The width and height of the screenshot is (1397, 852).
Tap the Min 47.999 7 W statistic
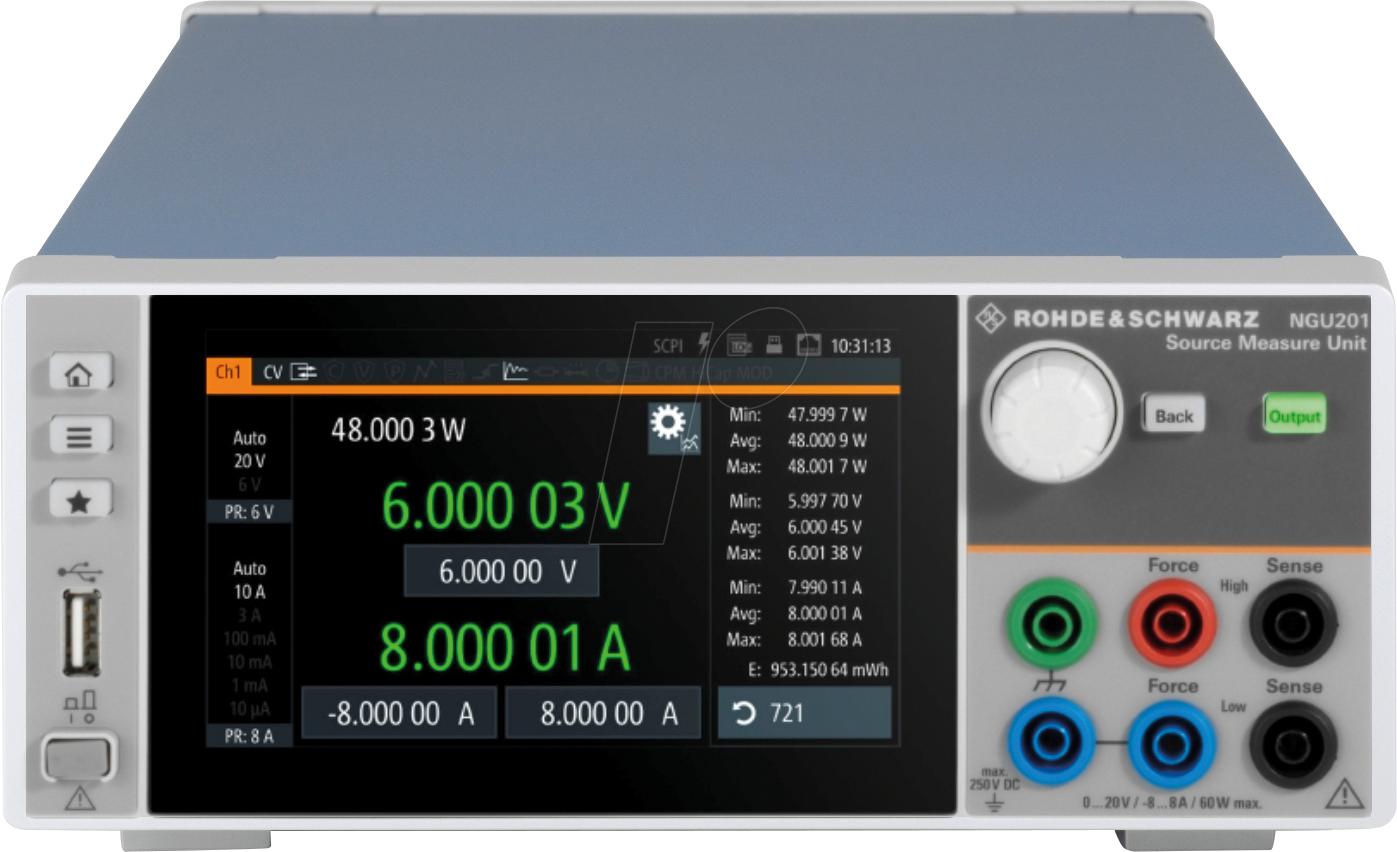coord(797,414)
